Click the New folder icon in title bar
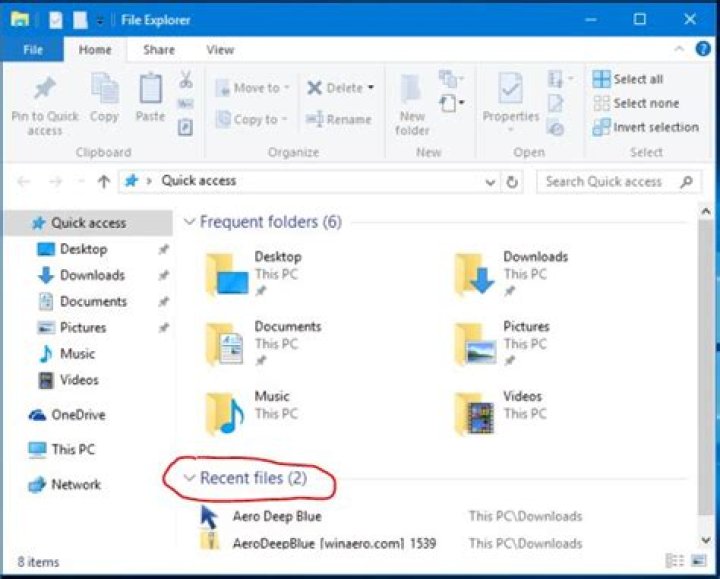 pyautogui.click(x=80, y=20)
